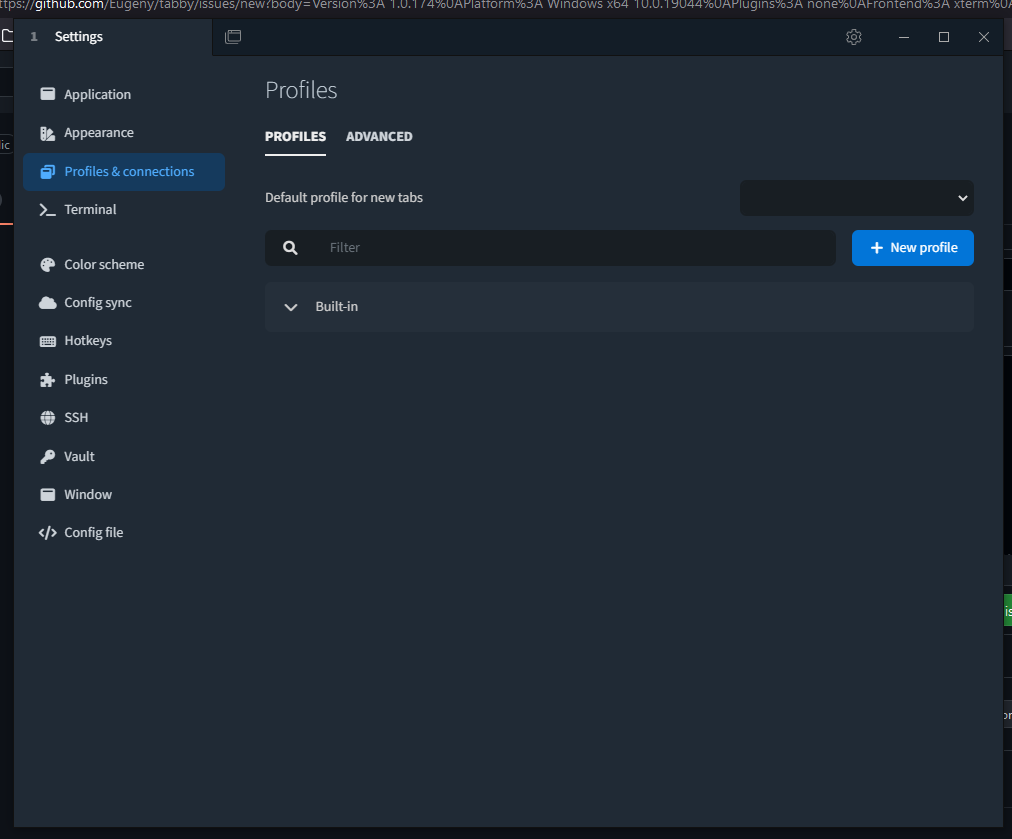This screenshot has height=839, width=1012.
Task: Open the default profile dropdown
Action: 856,198
